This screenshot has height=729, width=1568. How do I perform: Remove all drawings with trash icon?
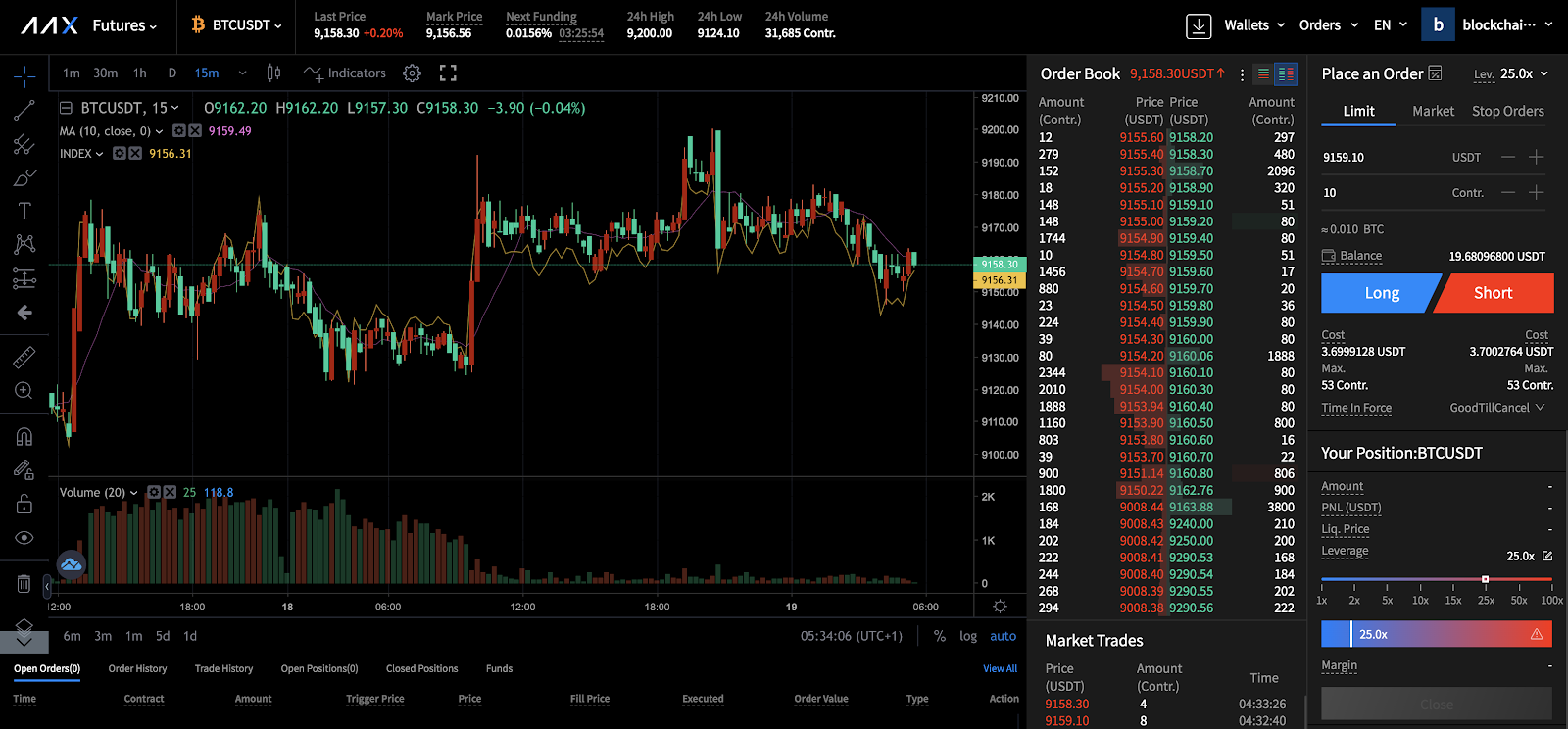coord(24,584)
